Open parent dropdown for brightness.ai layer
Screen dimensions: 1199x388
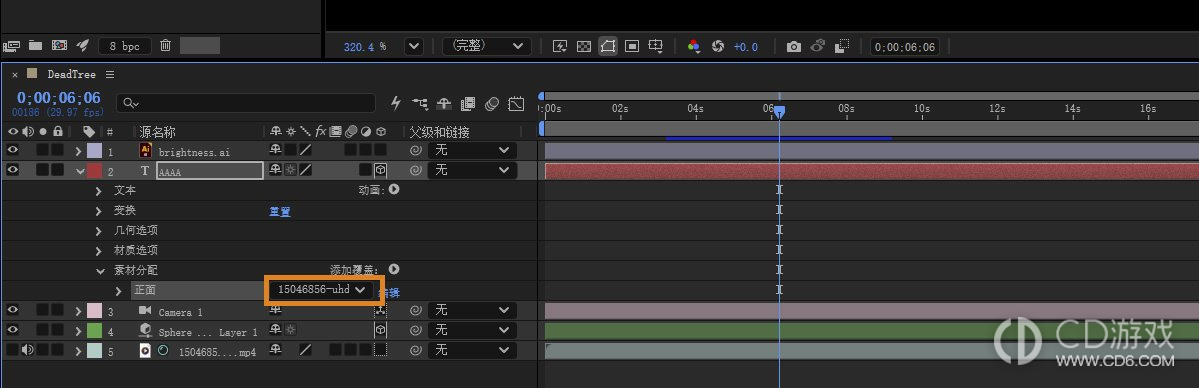(472, 151)
